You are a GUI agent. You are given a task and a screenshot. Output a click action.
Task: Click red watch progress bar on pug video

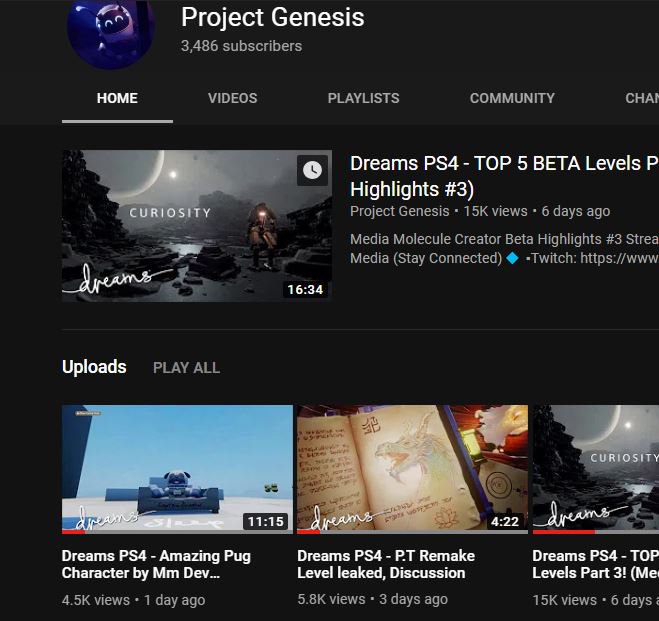pyautogui.click(x=73, y=532)
